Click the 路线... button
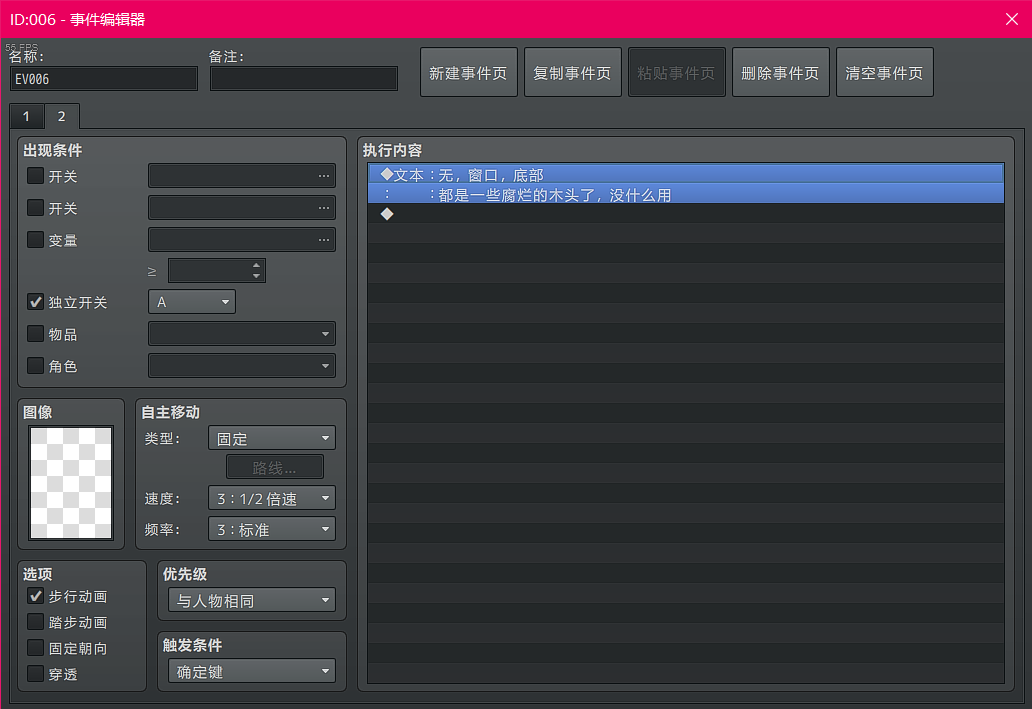This screenshot has height=709, width=1032. tap(274, 467)
